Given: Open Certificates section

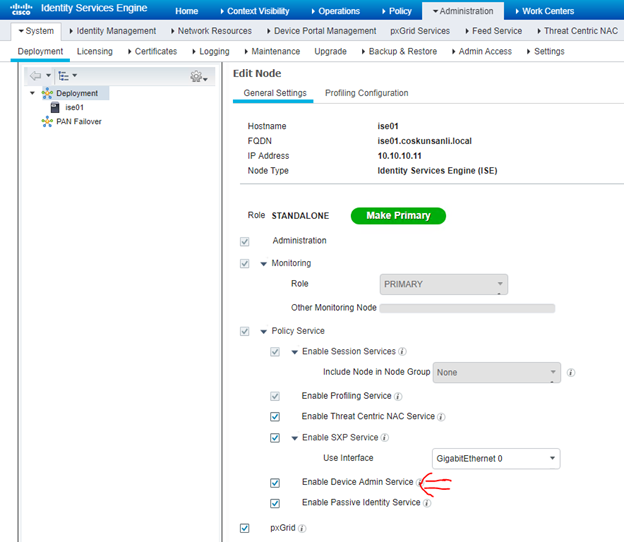Looking at the screenshot, I should point(152,51).
